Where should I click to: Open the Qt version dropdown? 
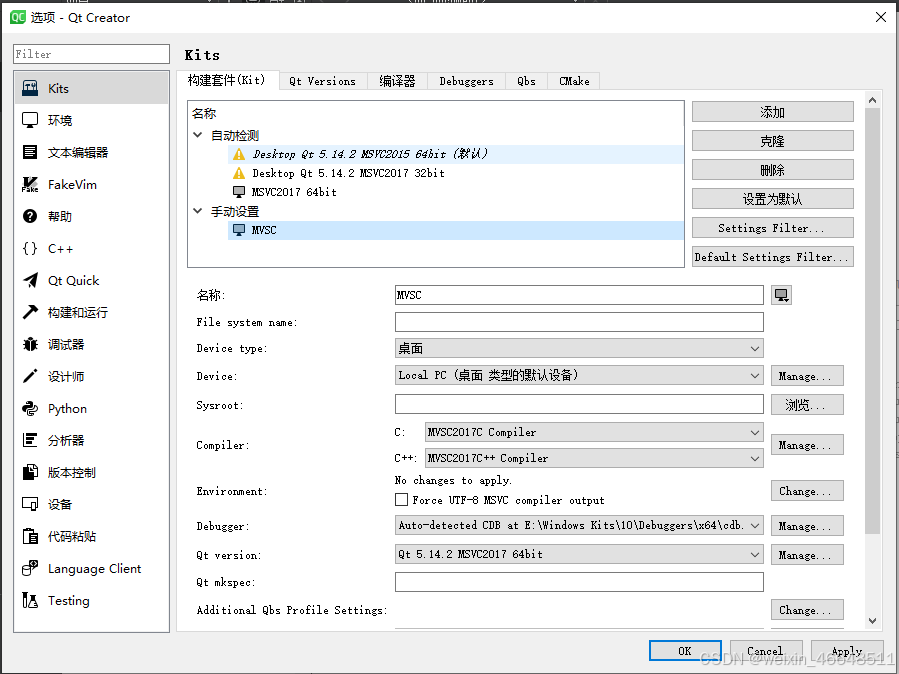coord(579,554)
